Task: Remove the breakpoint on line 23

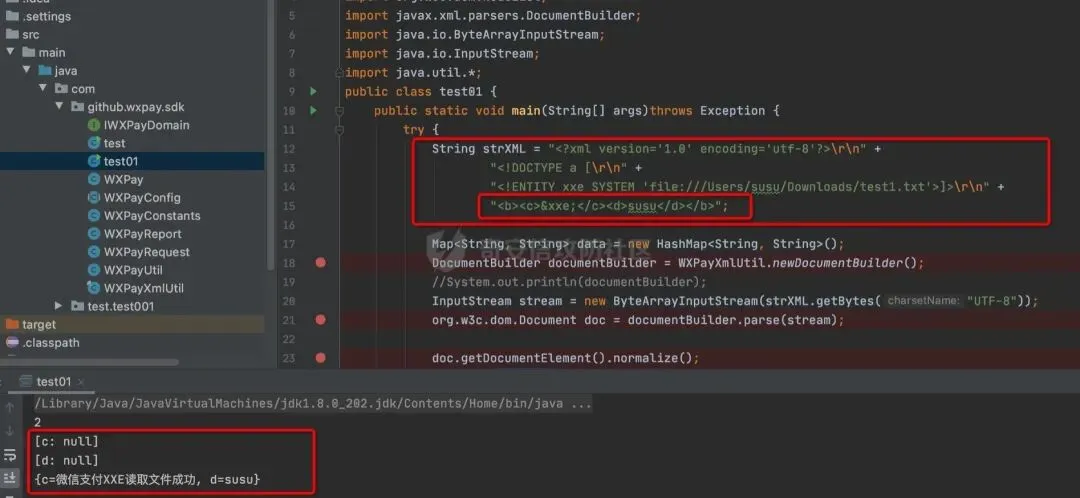Action: (320, 357)
